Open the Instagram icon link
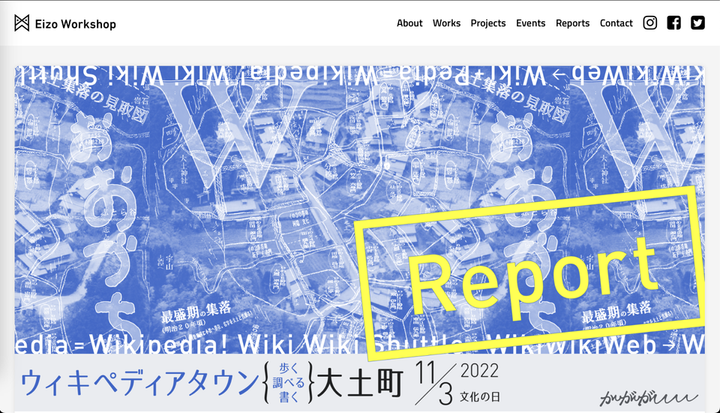This screenshot has height=413, width=720. click(x=650, y=23)
